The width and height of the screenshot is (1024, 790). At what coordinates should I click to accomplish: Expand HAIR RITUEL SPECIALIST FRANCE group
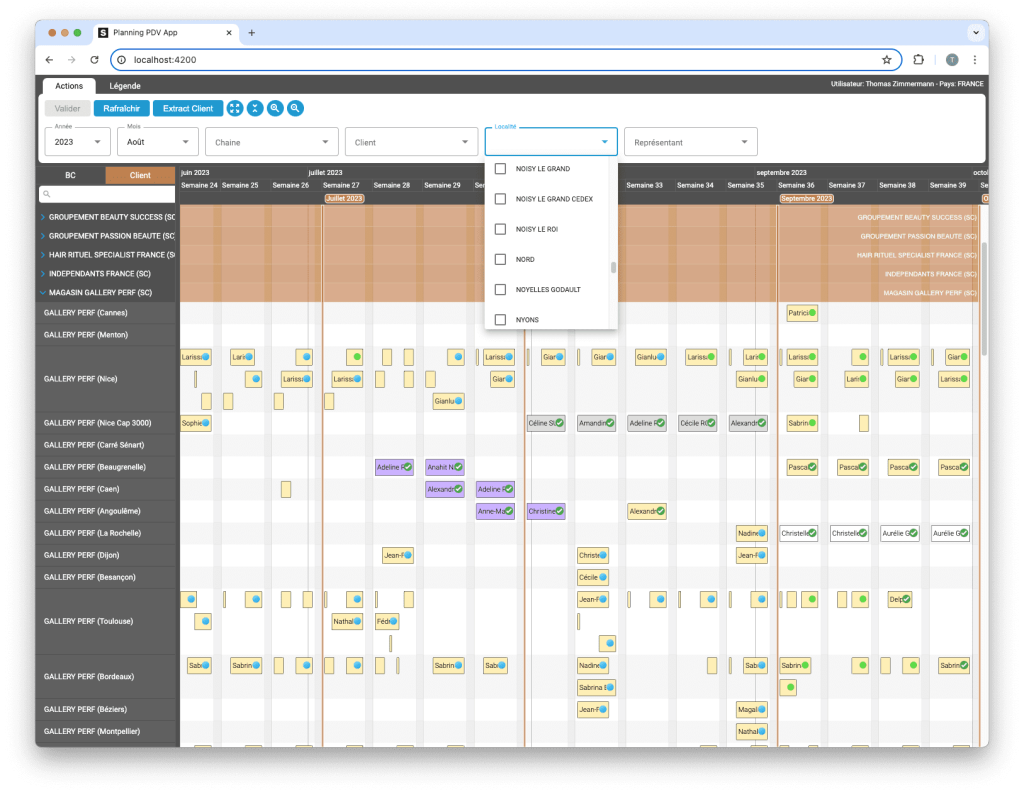[x=43, y=255]
